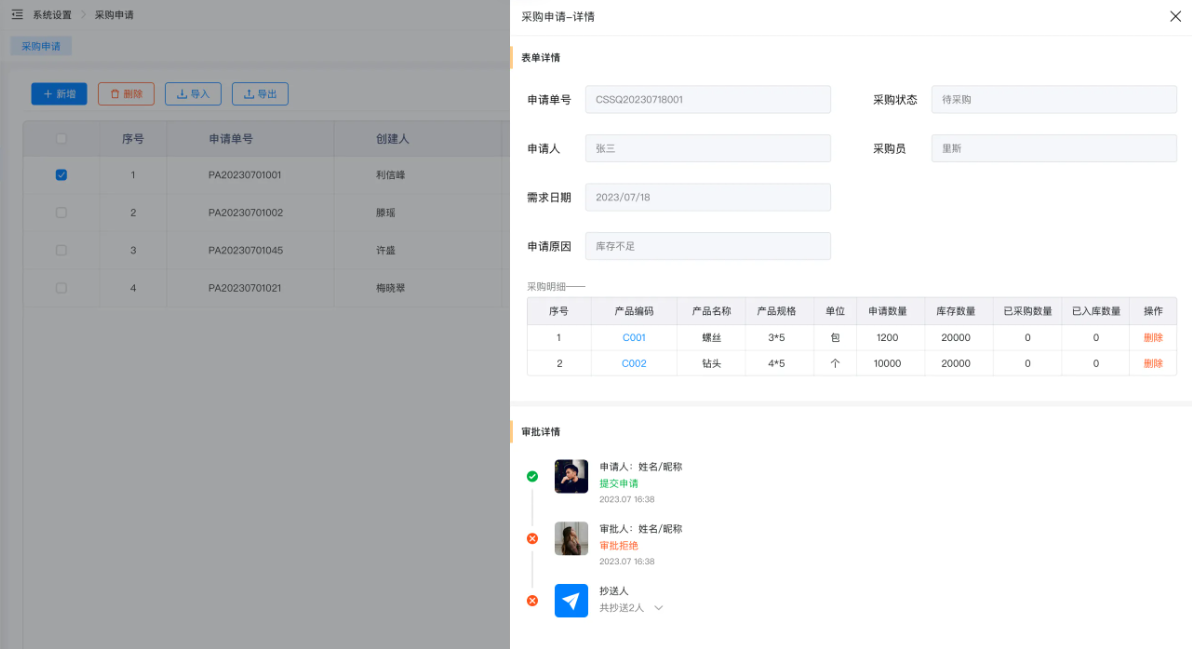Click the red status icon beside 抄送人
The image size is (1192, 649).
tap(532, 600)
